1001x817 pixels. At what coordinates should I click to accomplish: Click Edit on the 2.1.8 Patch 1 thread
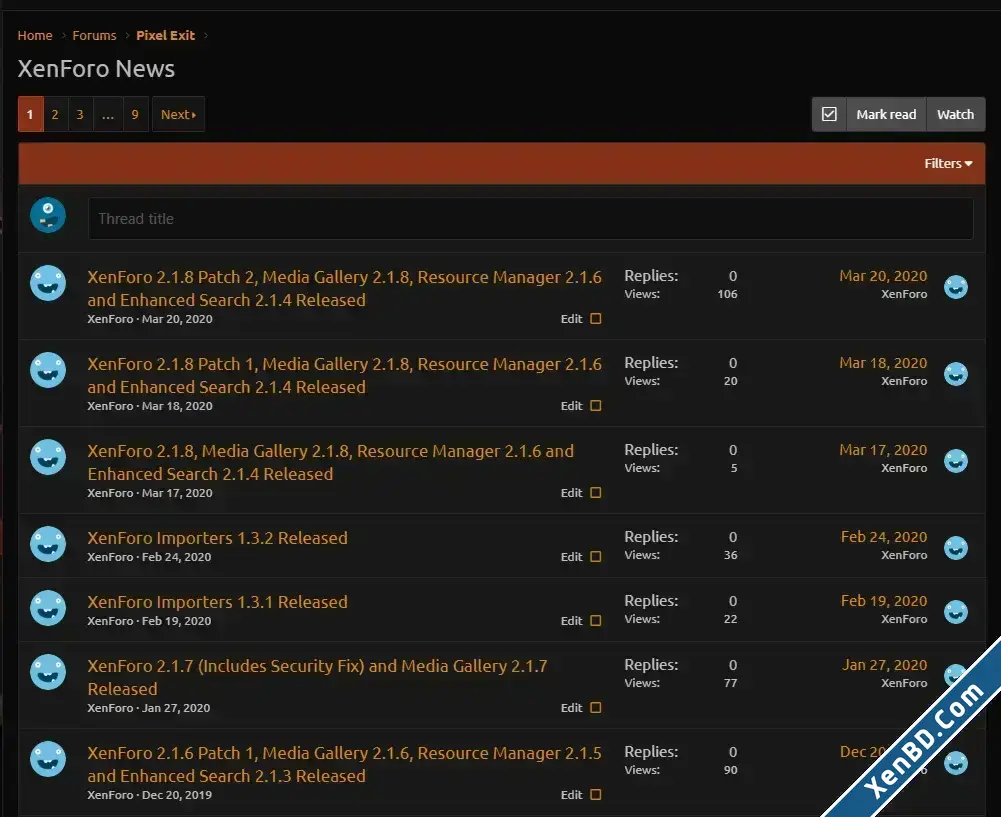[x=571, y=405]
